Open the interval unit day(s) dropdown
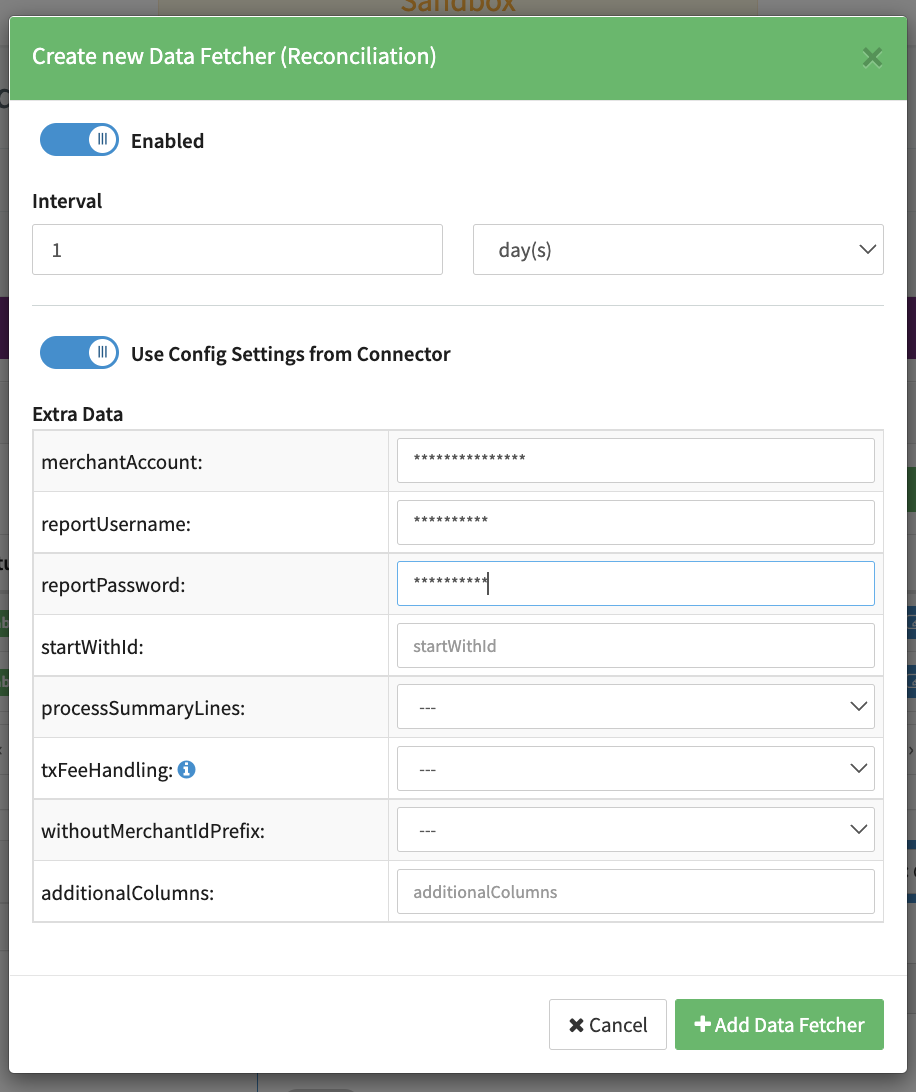This screenshot has width=916, height=1092. tap(677, 250)
